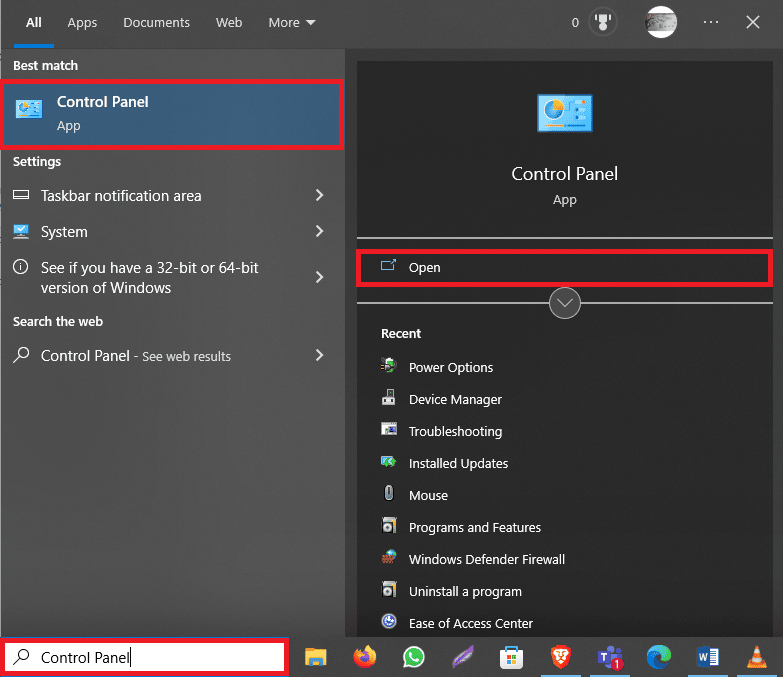Launch Firefox from the taskbar
This screenshot has width=783, height=677.
click(x=365, y=657)
